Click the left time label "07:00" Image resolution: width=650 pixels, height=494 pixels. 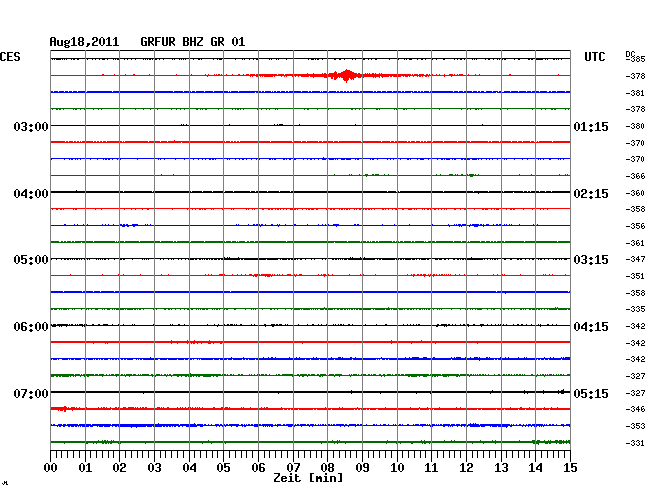point(31,393)
